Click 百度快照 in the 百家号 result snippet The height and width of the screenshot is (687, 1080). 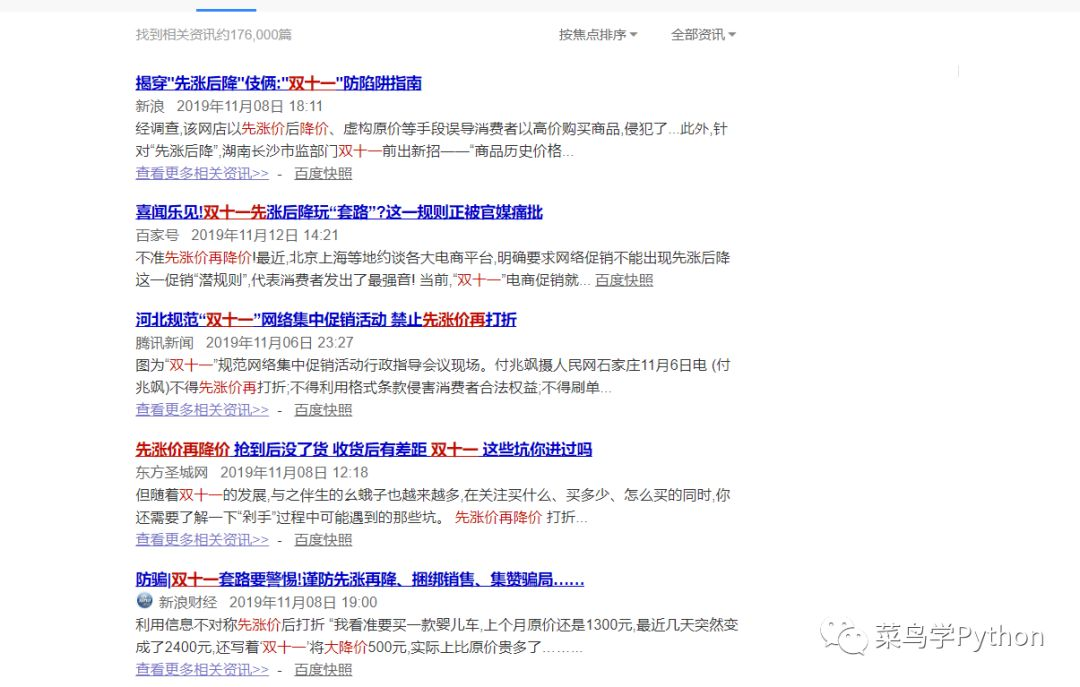coord(624,280)
